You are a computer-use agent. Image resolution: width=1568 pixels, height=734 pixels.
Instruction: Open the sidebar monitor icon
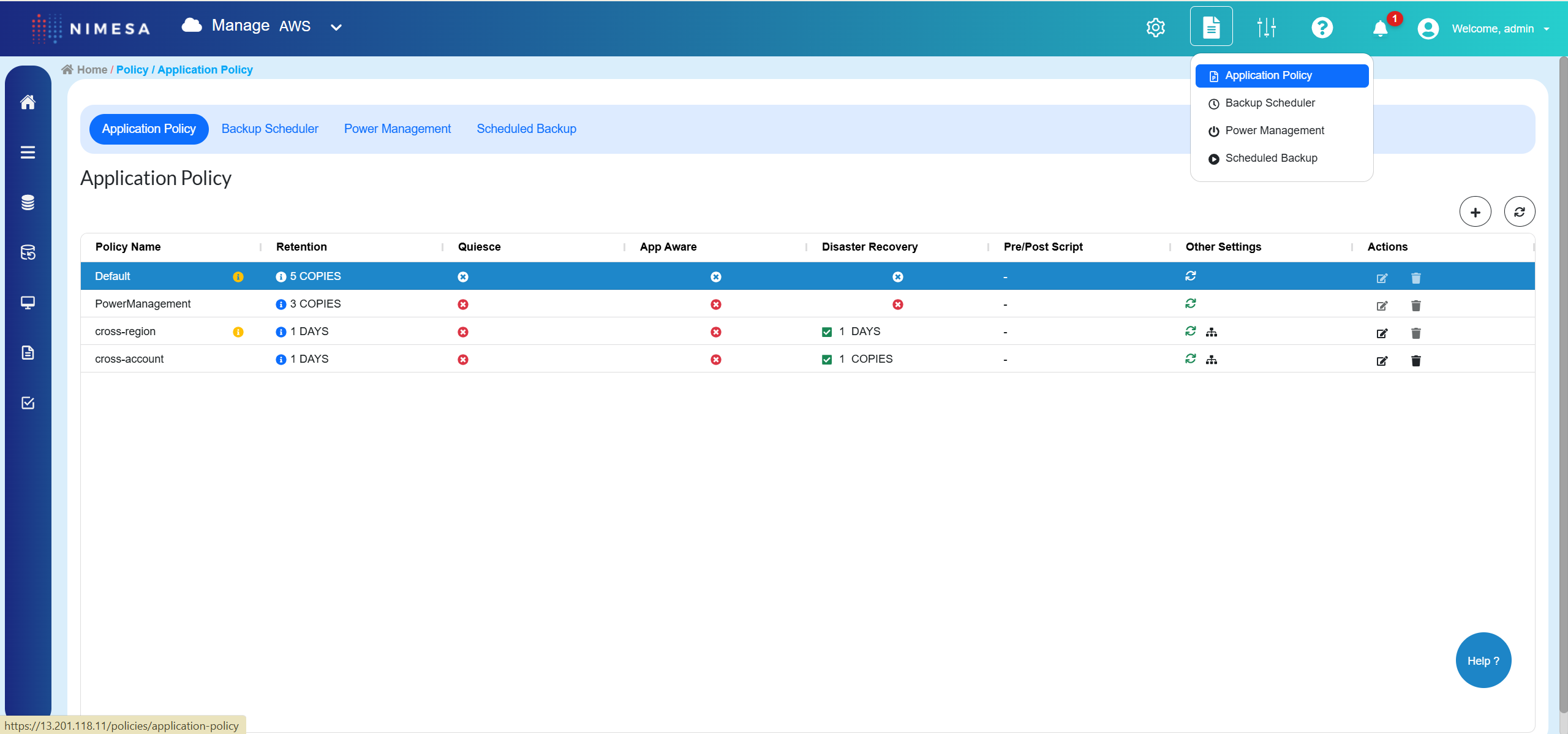click(x=28, y=303)
